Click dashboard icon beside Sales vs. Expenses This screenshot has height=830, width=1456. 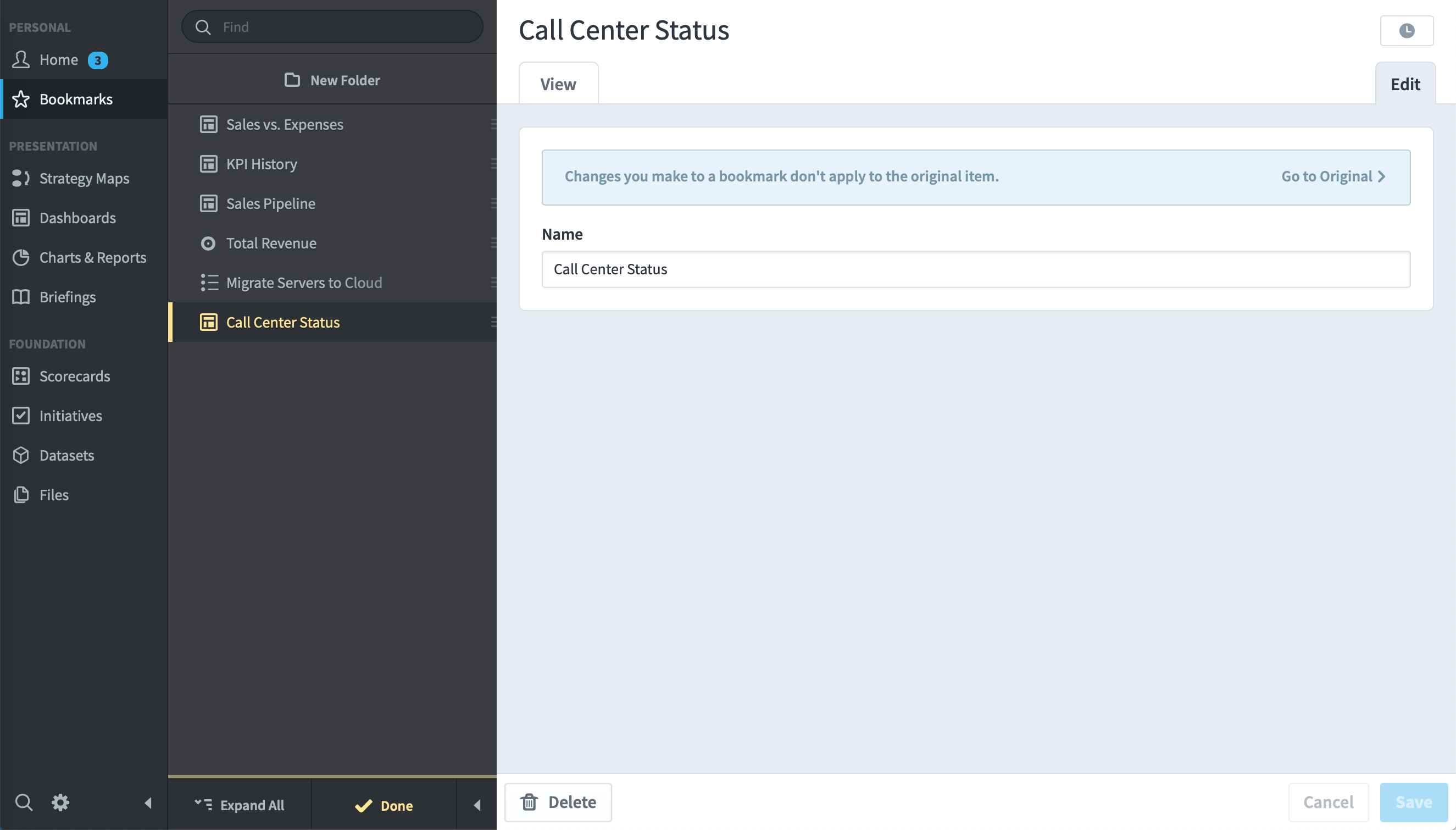point(208,124)
